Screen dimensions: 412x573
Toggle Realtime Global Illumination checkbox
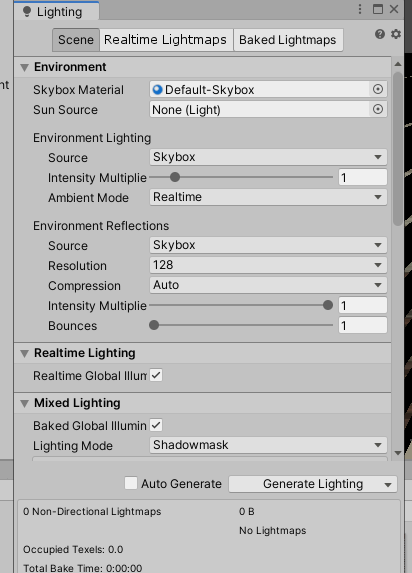point(156,375)
